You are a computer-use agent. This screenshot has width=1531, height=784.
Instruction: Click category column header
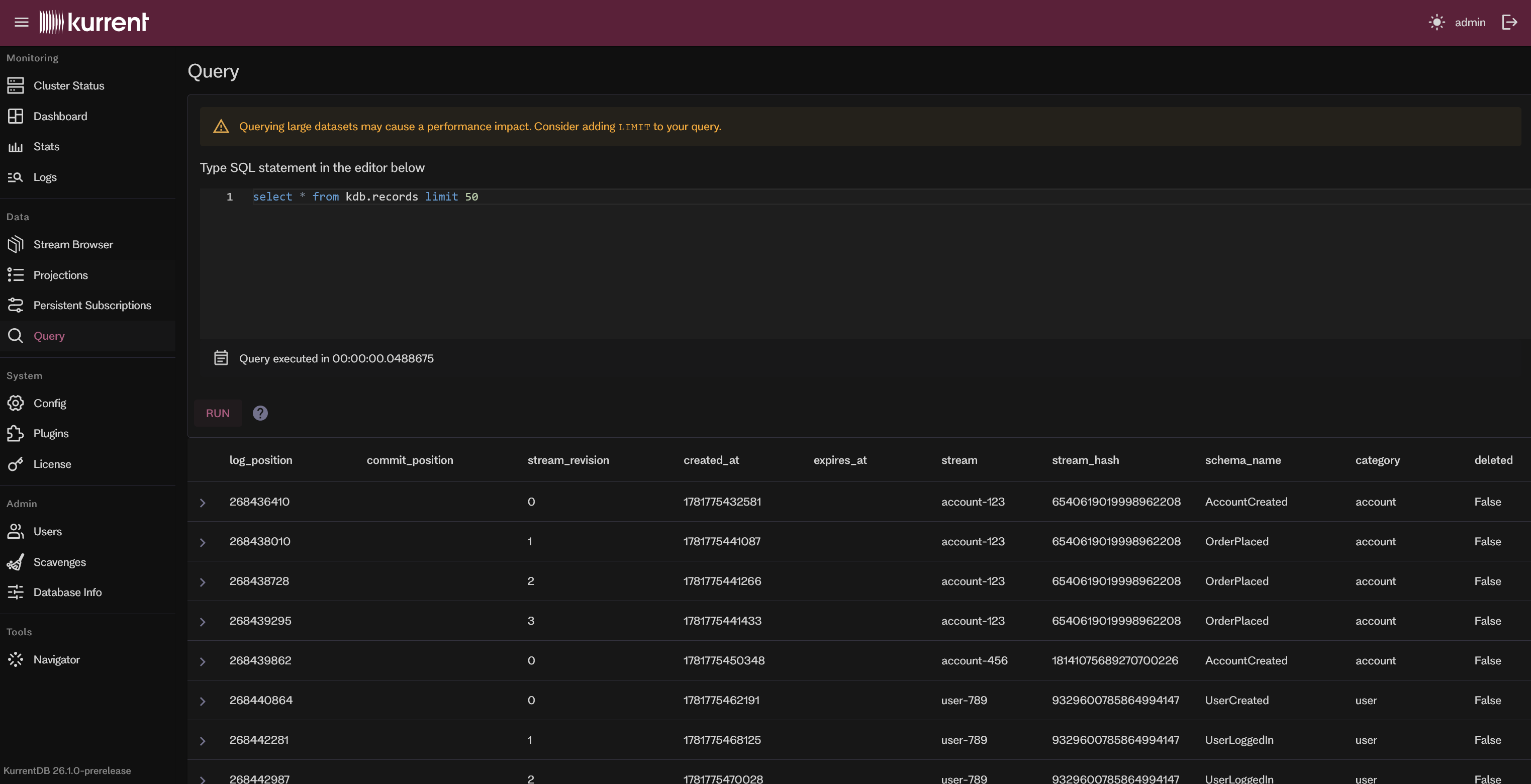(1377, 460)
